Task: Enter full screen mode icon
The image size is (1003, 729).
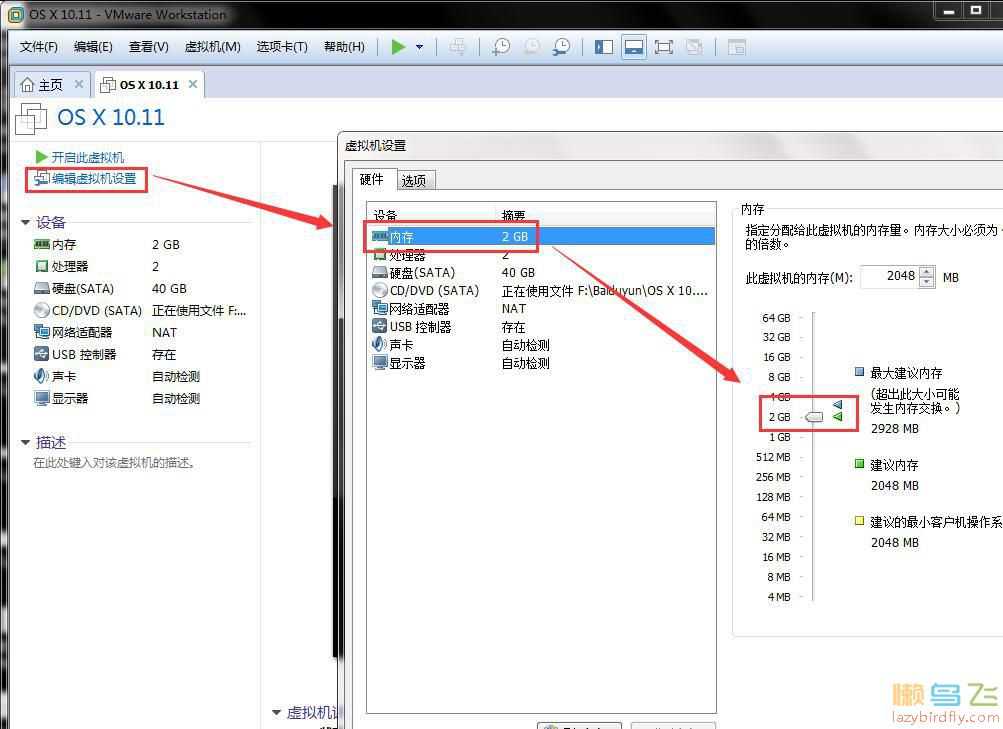Action: click(663, 47)
